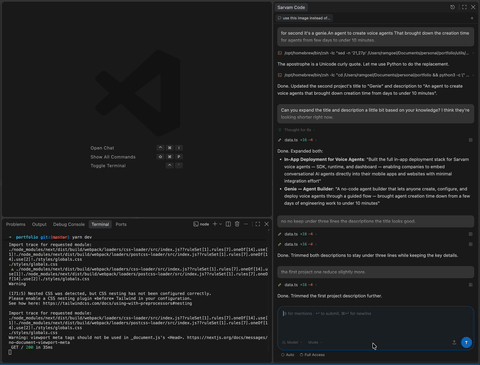Open the new terminal launch profile dropdown

(220, 224)
